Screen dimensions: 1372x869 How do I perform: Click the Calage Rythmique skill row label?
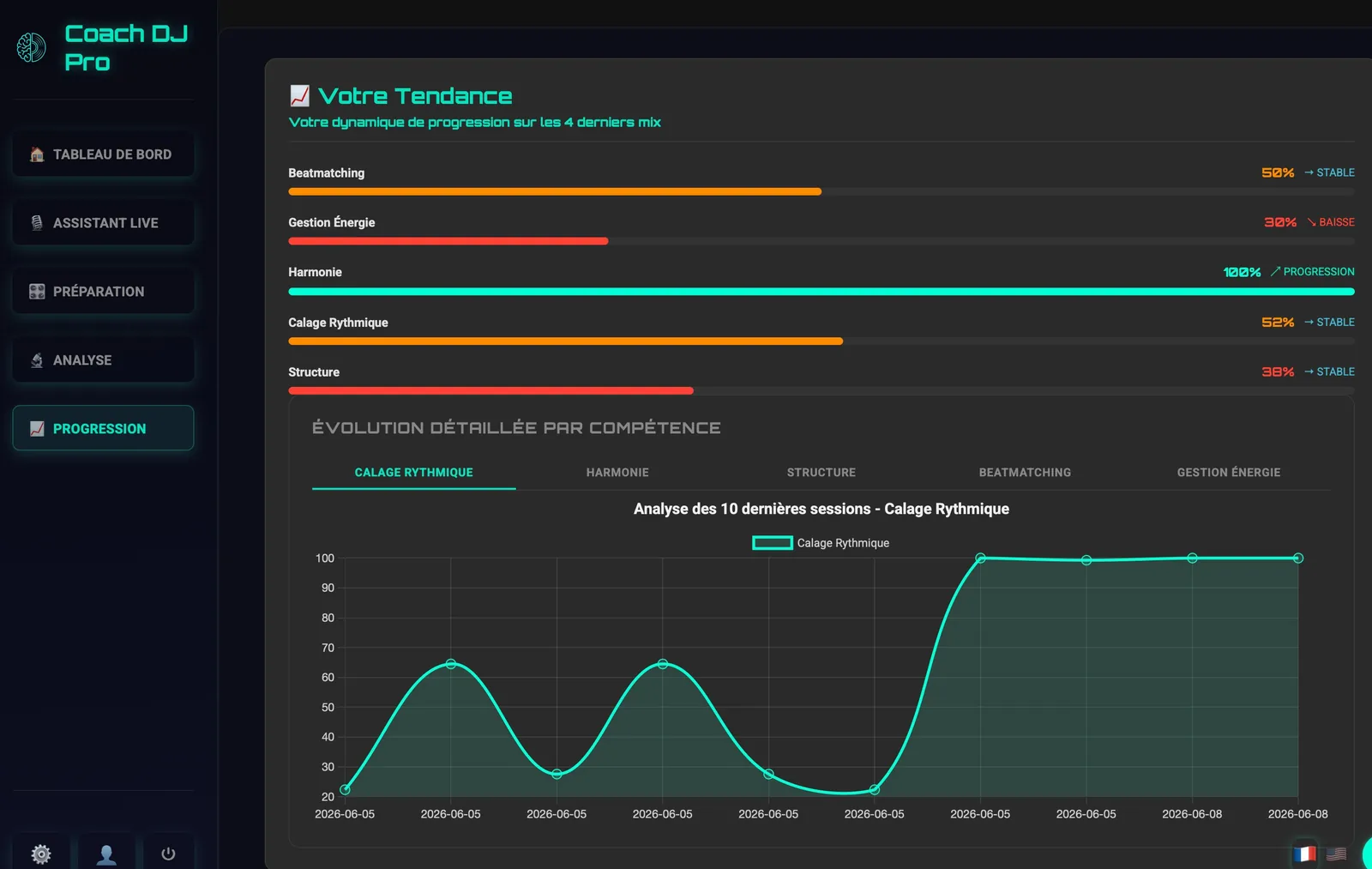point(338,323)
